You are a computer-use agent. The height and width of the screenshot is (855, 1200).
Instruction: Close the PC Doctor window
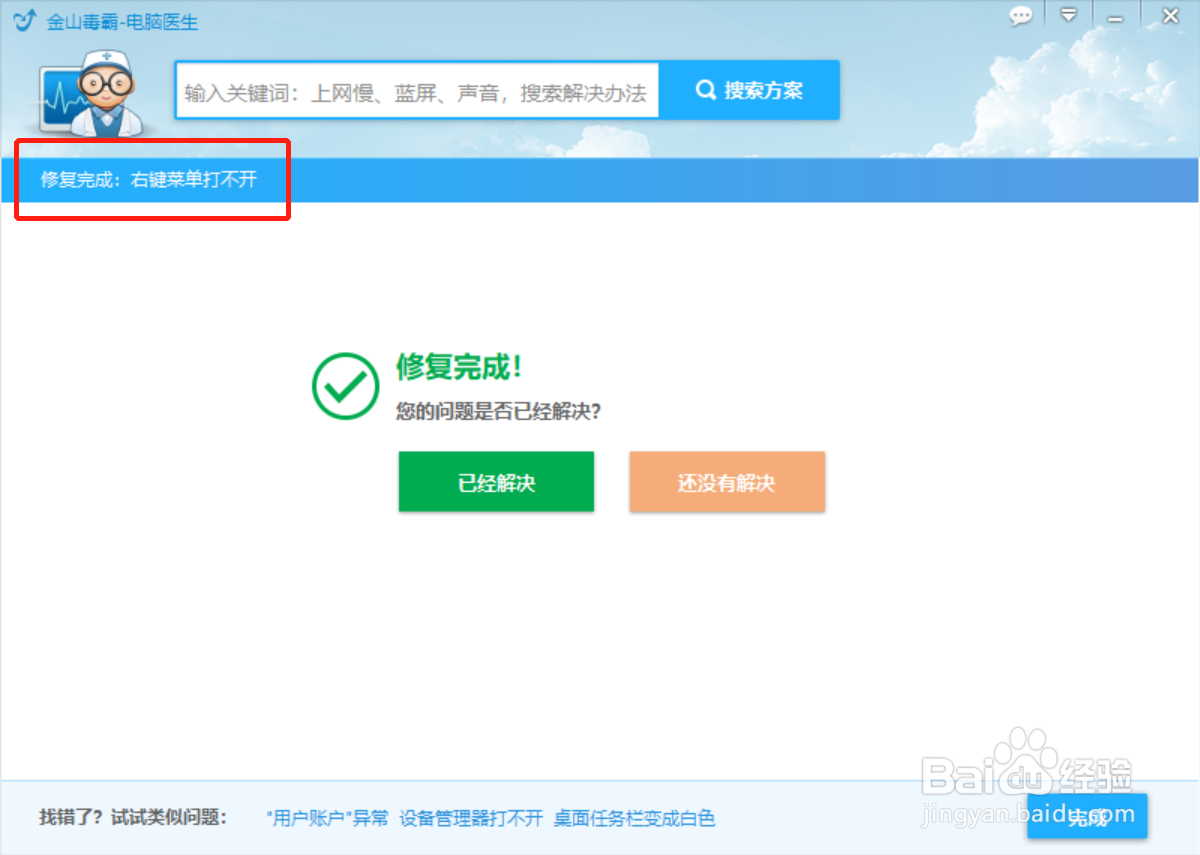tap(1170, 15)
